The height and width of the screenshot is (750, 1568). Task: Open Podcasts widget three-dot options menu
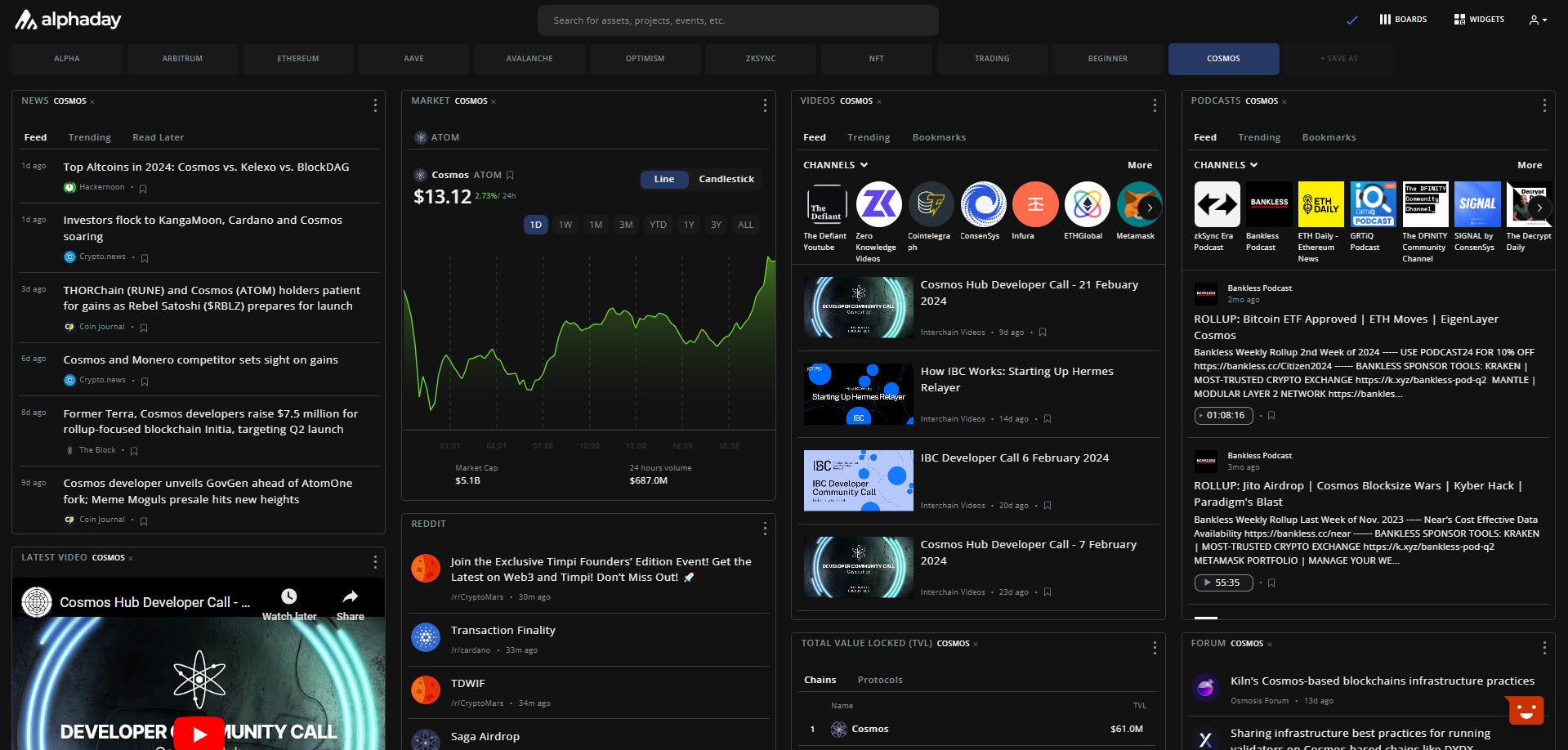click(1544, 105)
